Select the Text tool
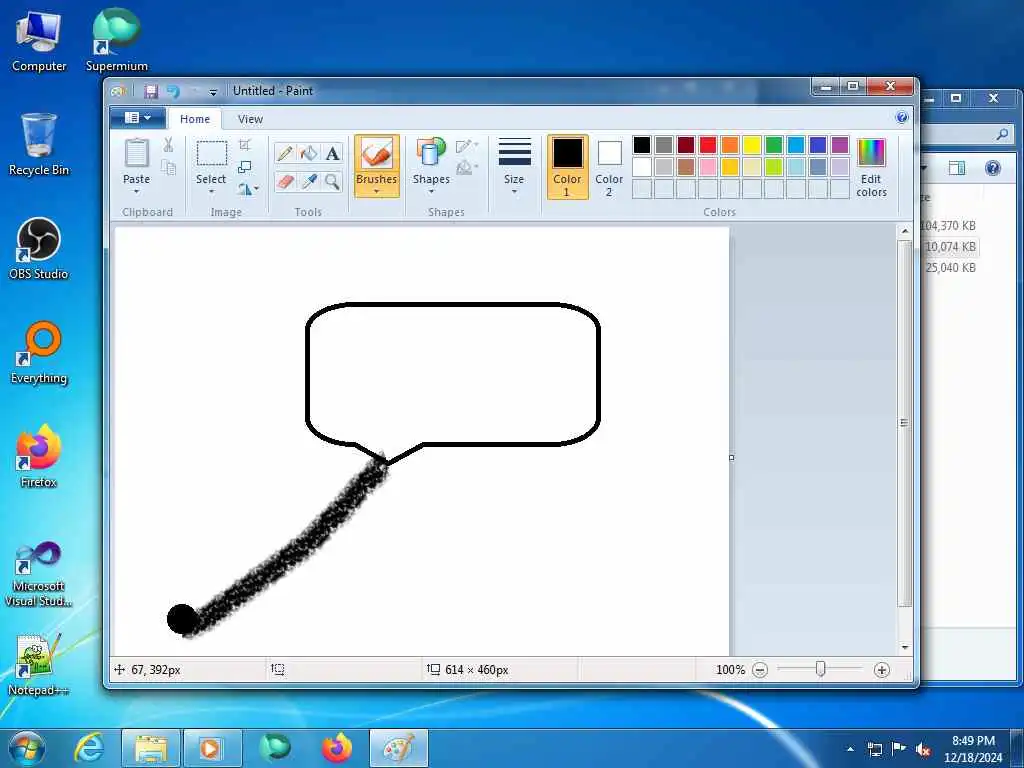Image resolution: width=1024 pixels, height=768 pixels. [x=332, y=153]
